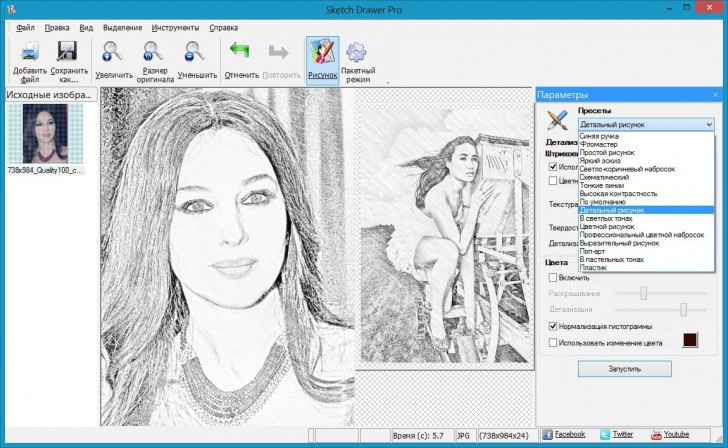Choose Тонкие линии preset
The image size is (728, 448).
coord(646,186)
